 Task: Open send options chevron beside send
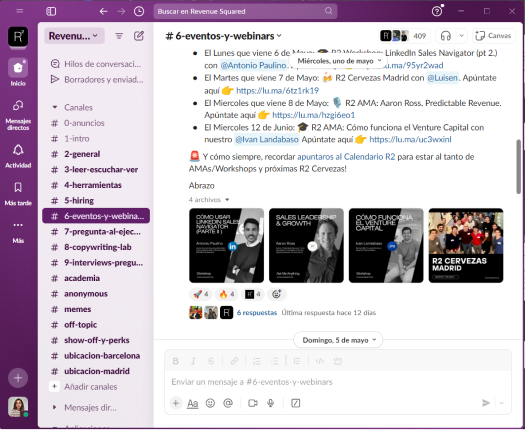pos(502,403)
